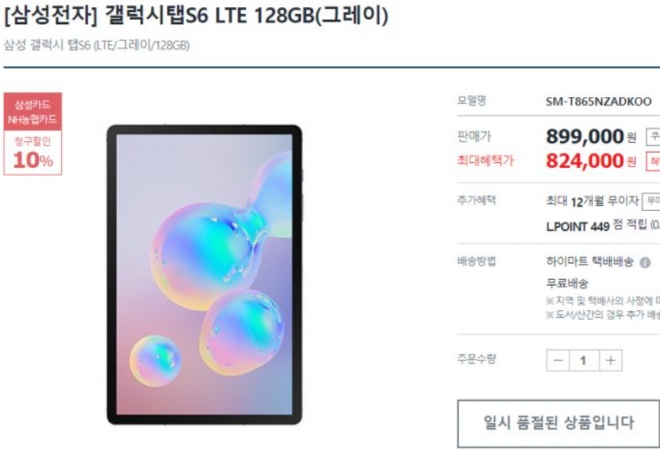The image size is (660, 451).
Task: Click the 899,000 sale price
Action: click(585, 136)
